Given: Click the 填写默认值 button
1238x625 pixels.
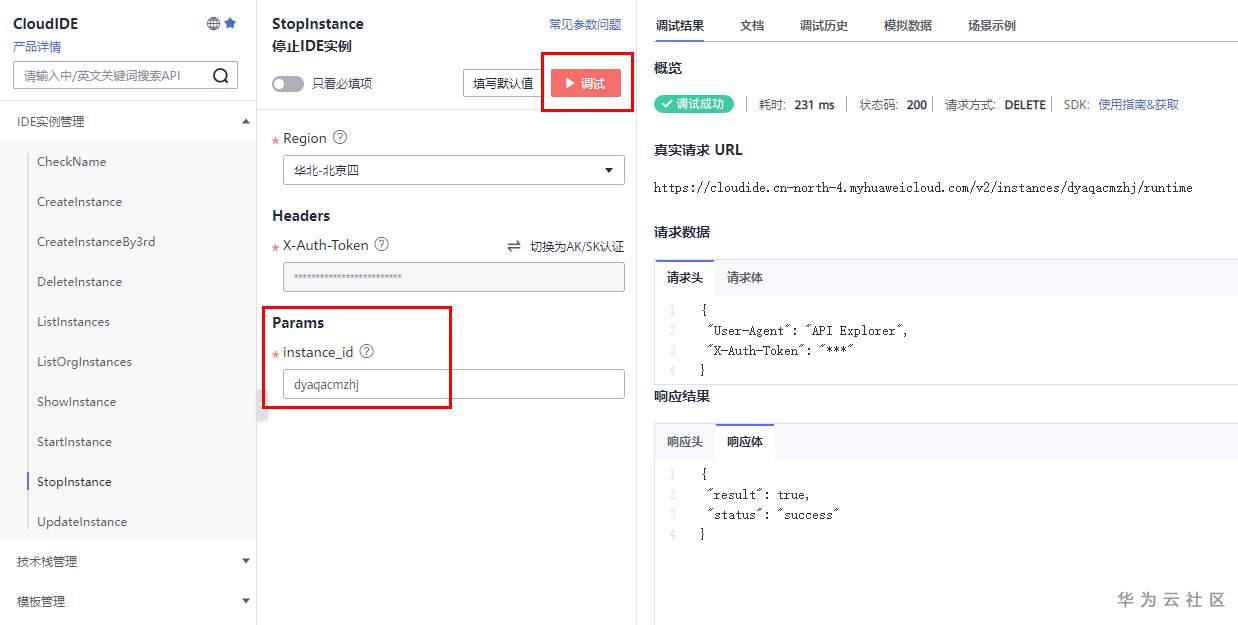Looking at the screenshot, I should tap(503, 83).
